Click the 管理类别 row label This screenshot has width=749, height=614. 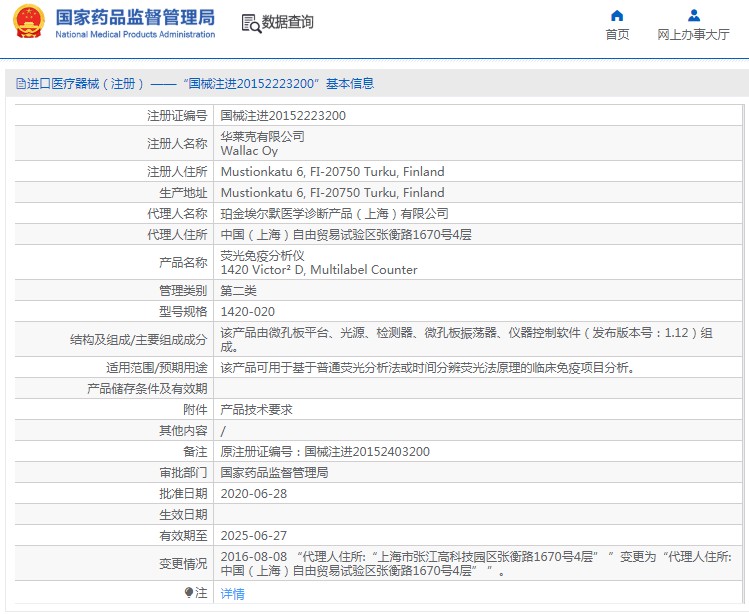183,291
